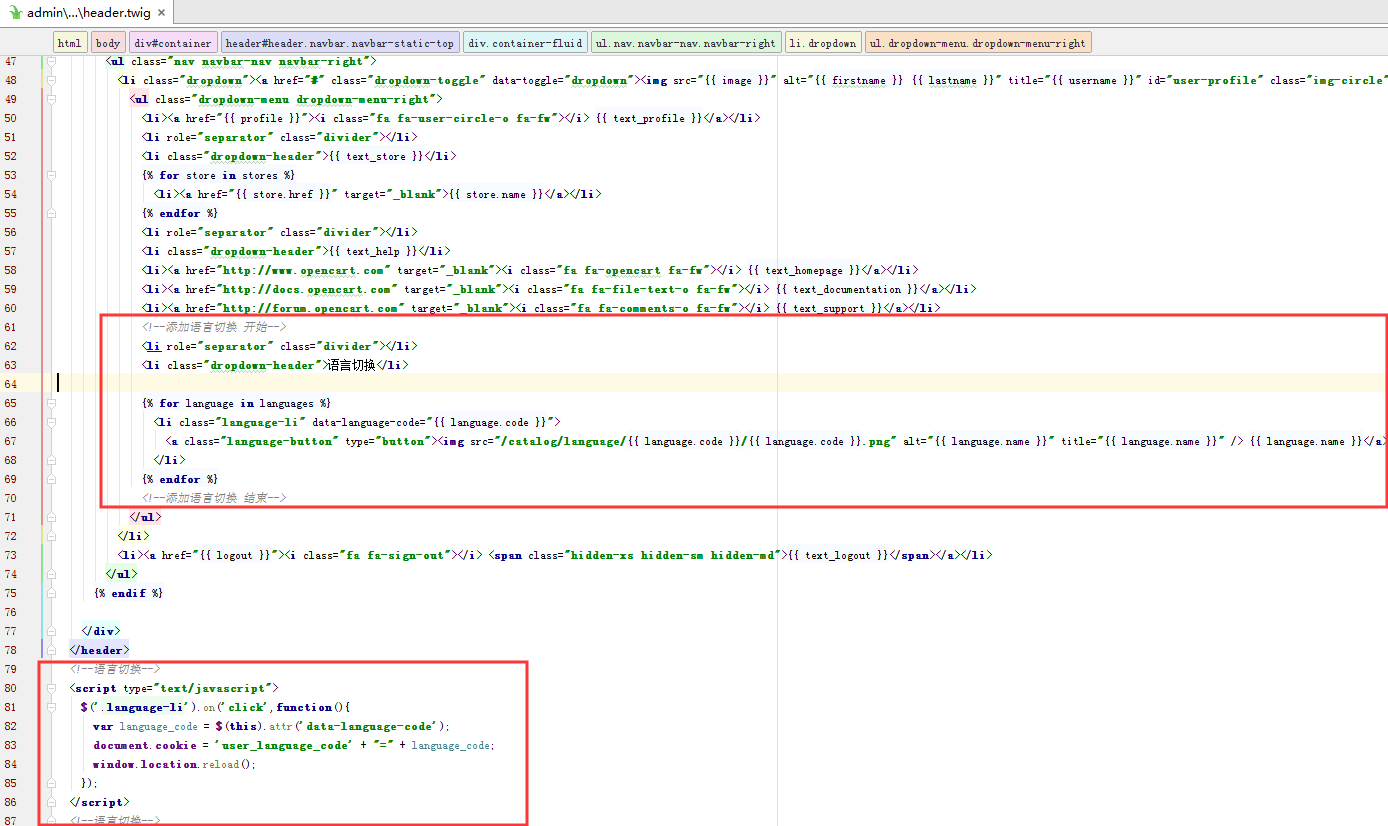1388x826 pixels.
Task: Collapse the ul block at line 47
Action: click(x=51, y=62)
